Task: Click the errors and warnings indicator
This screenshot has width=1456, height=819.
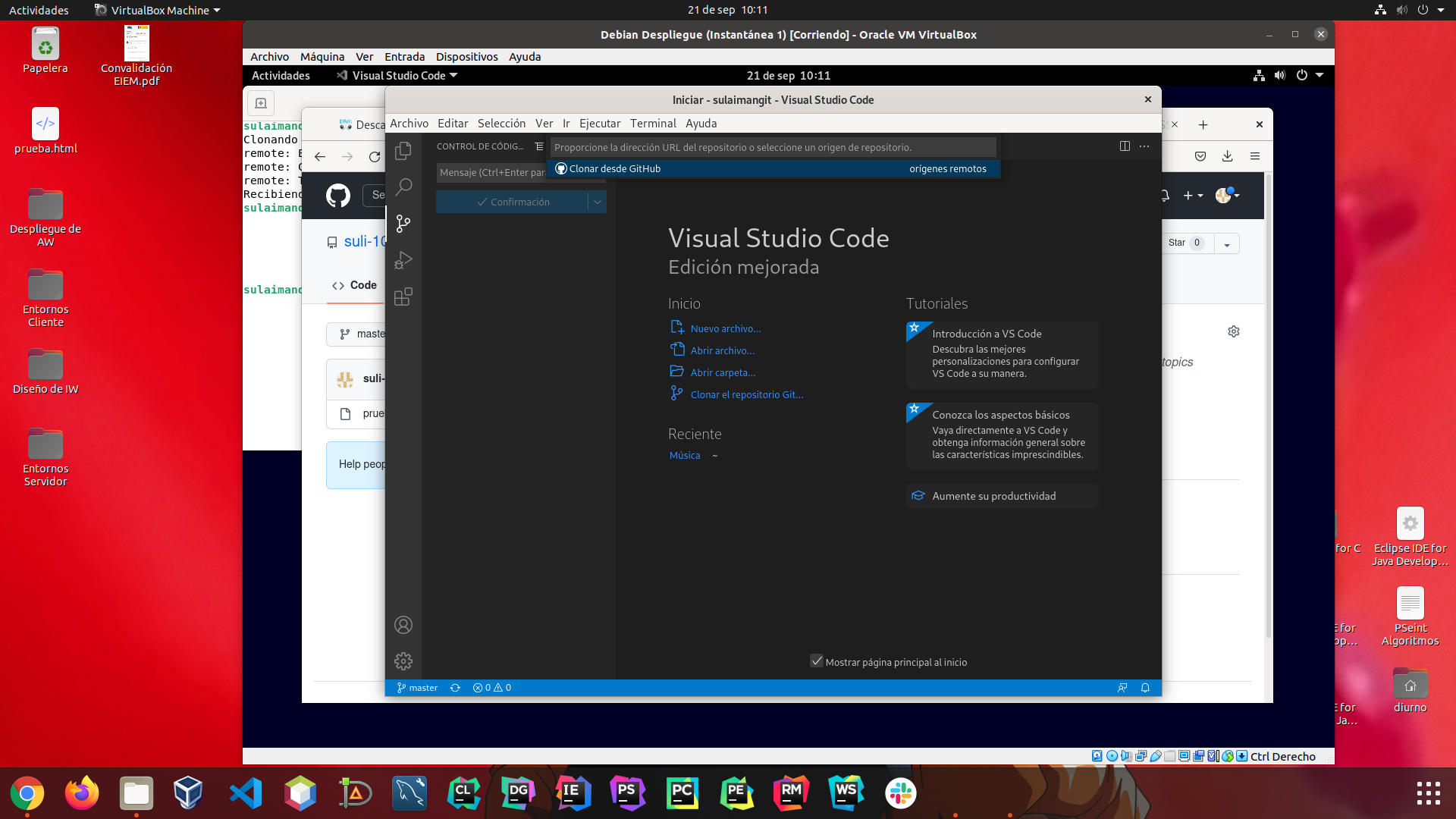Action: (491, 688)
